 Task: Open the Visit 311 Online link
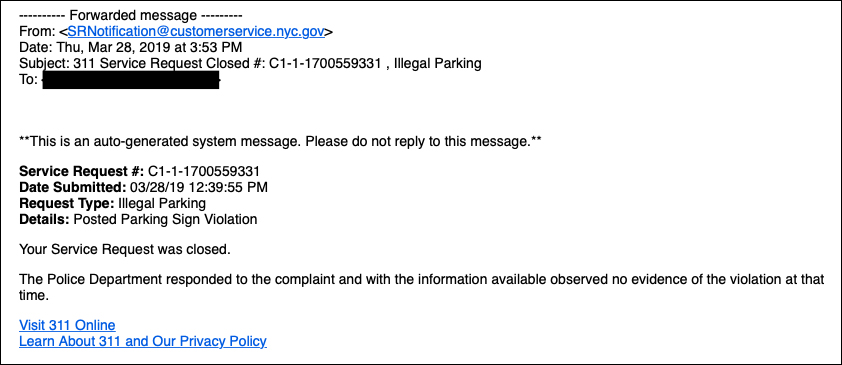pos(67,325)
